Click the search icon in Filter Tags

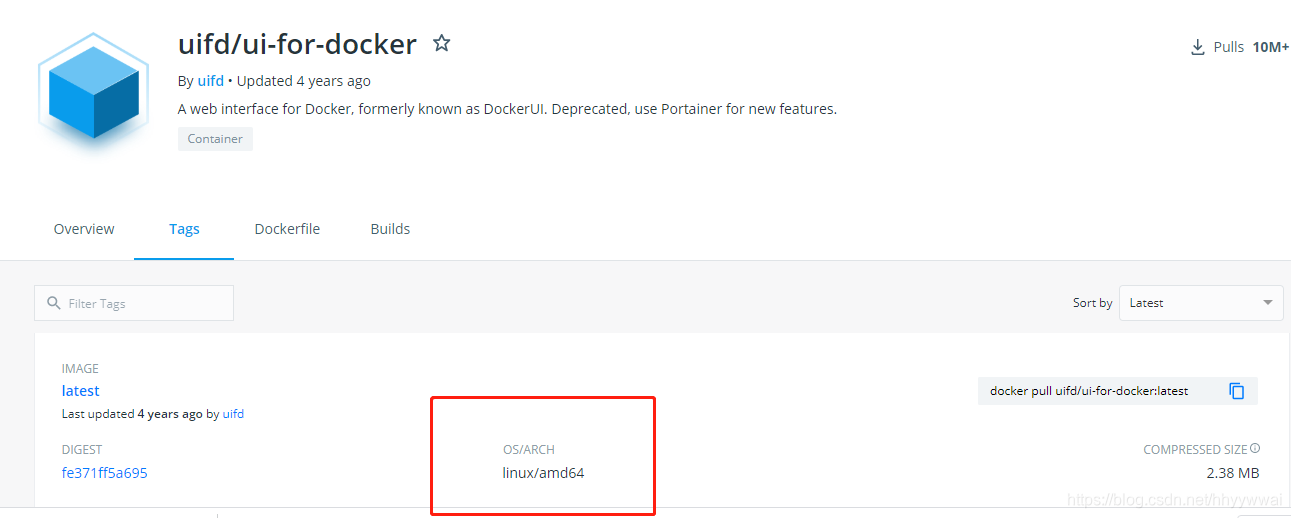[x=54, y=303]
